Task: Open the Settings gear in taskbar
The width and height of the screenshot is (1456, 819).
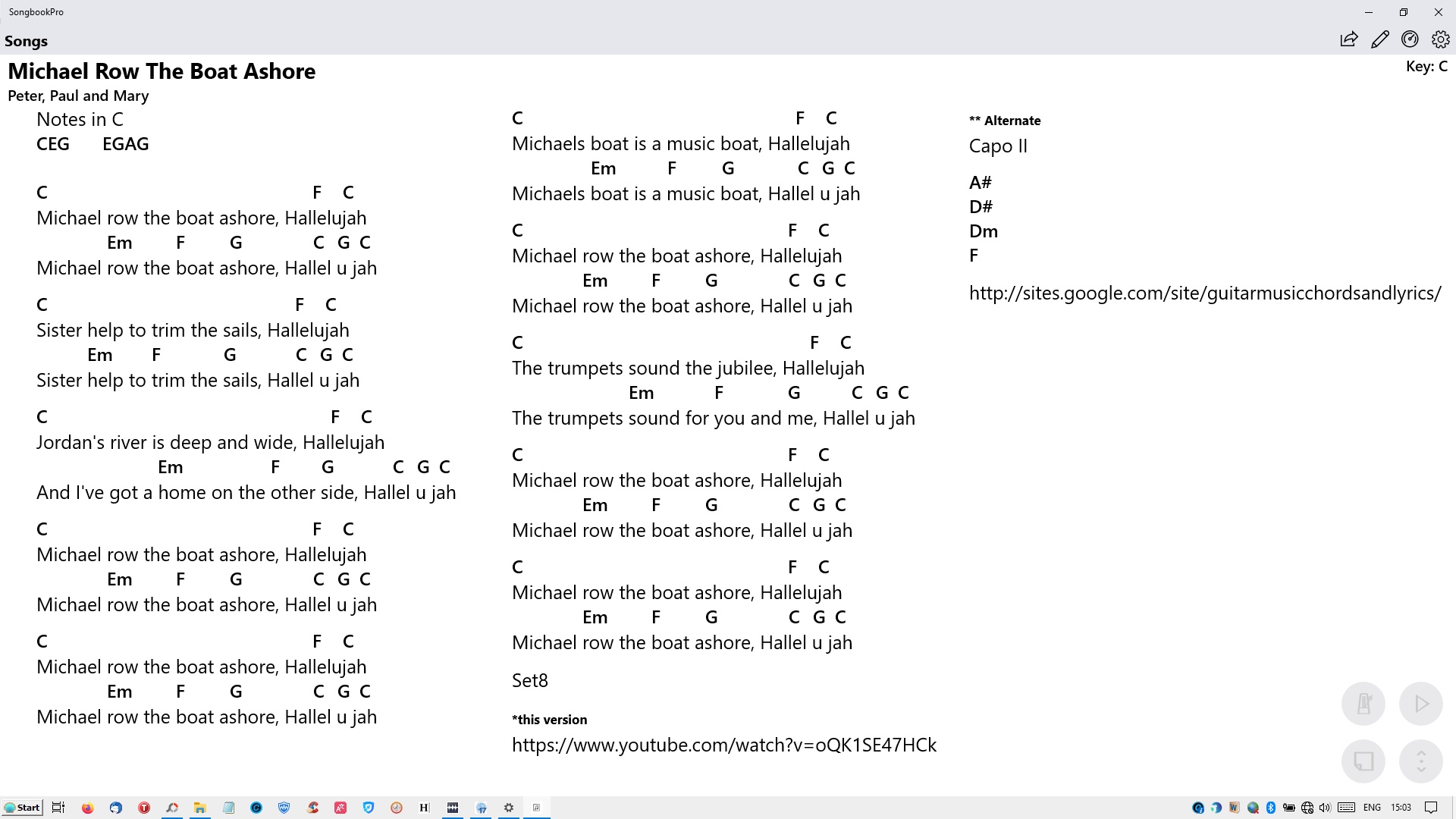Action: click(x=509, y=808)
